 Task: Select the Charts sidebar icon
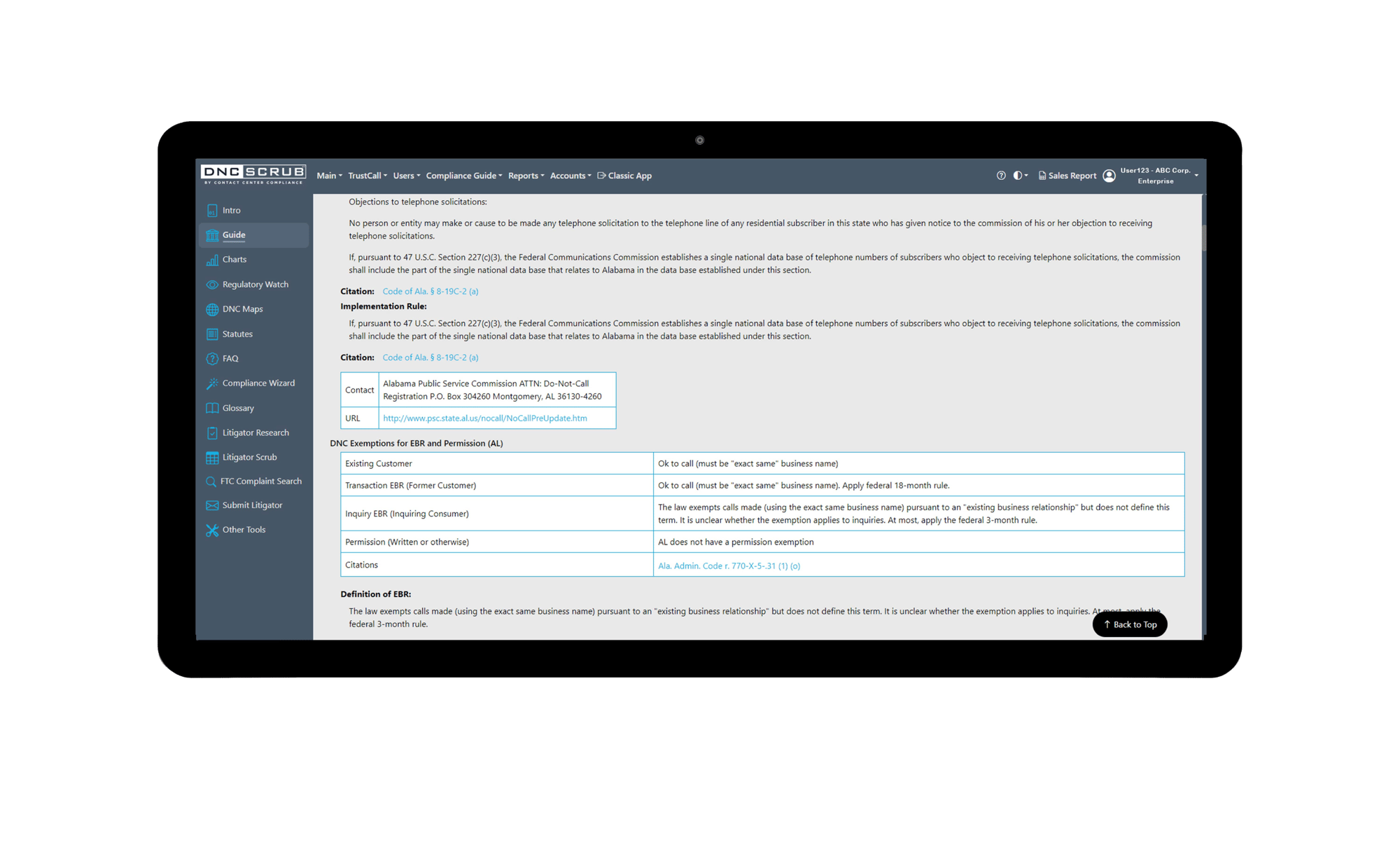tap(234, 260)
